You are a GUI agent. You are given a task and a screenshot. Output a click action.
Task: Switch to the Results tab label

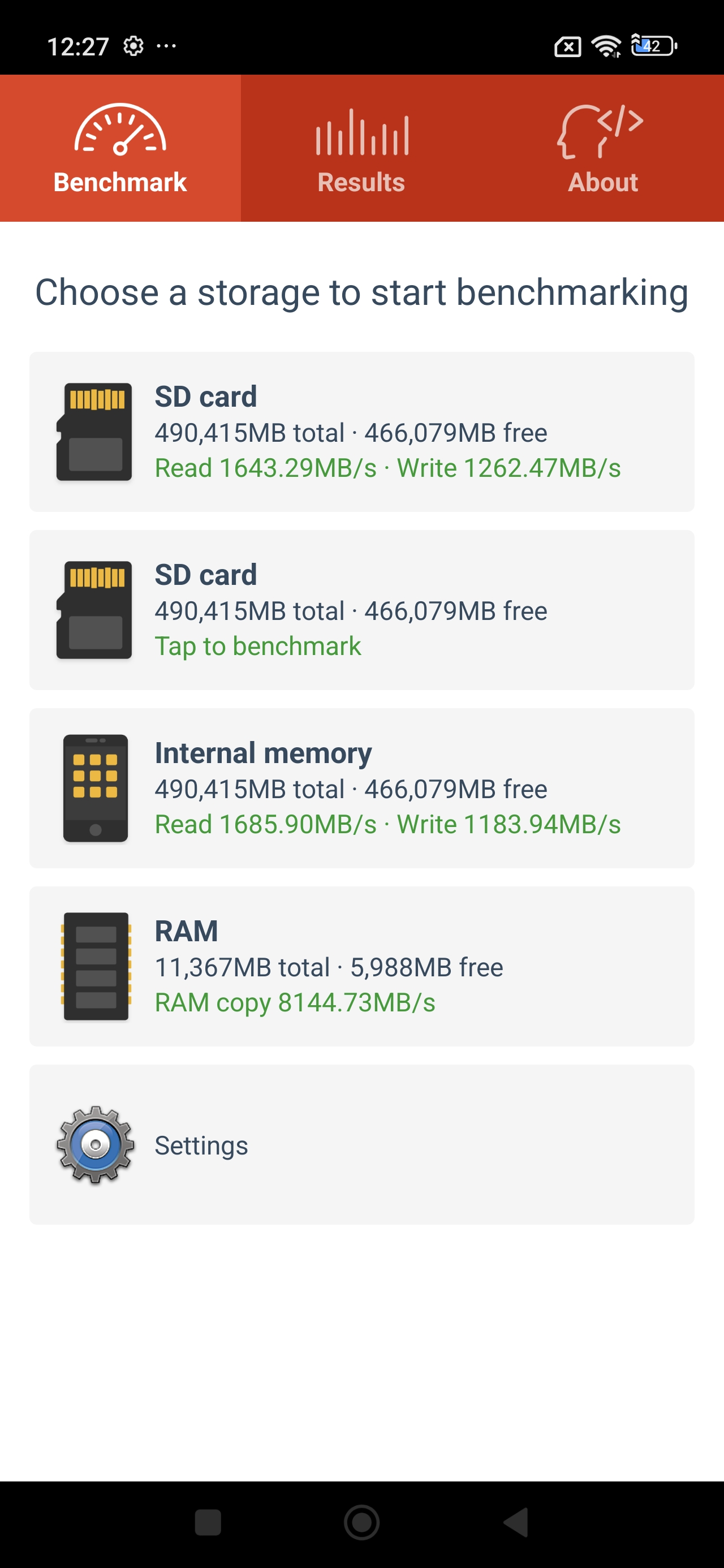click(361, 182)
